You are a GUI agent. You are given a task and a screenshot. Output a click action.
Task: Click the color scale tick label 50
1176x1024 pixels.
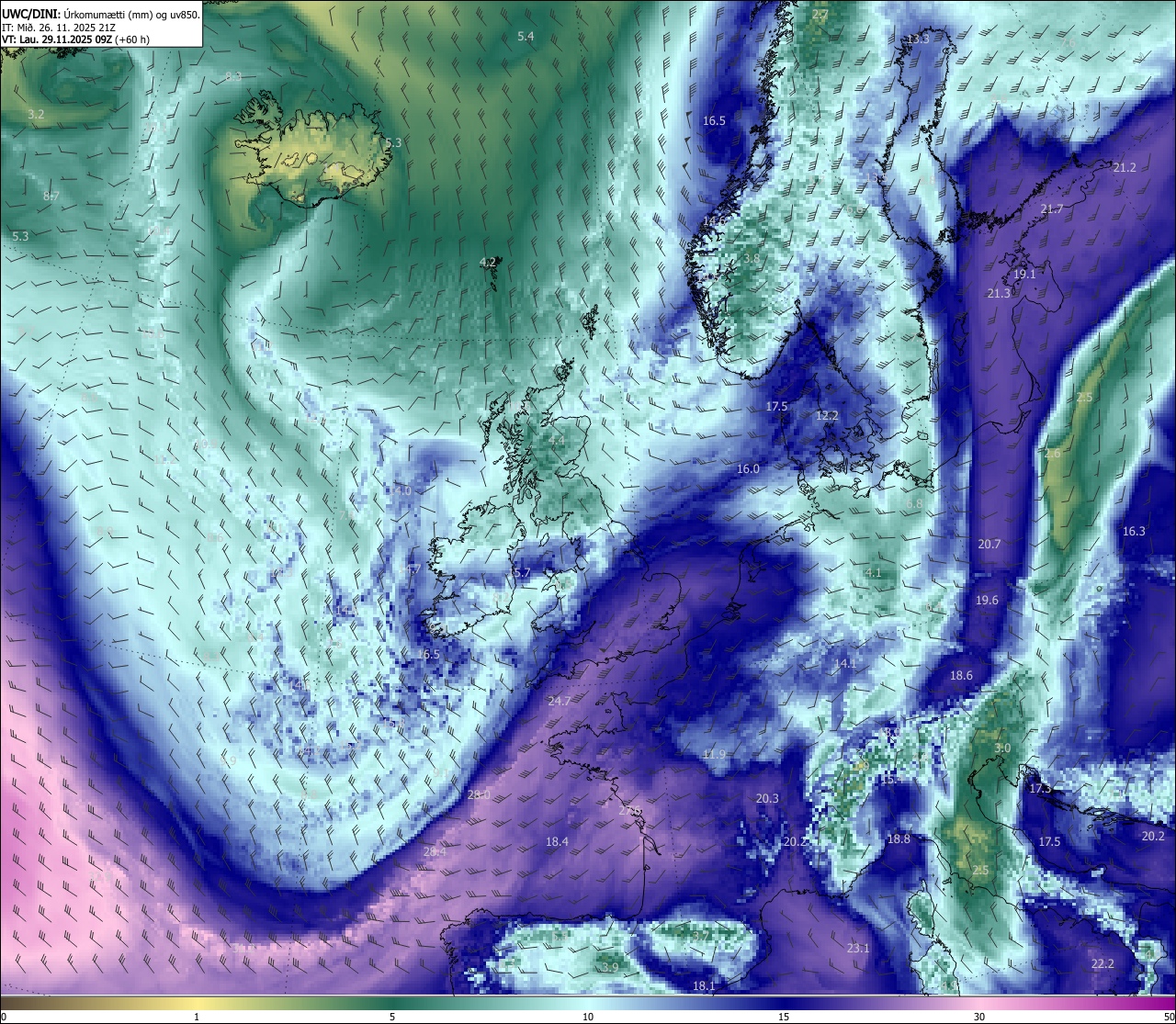[1169, 1017]
